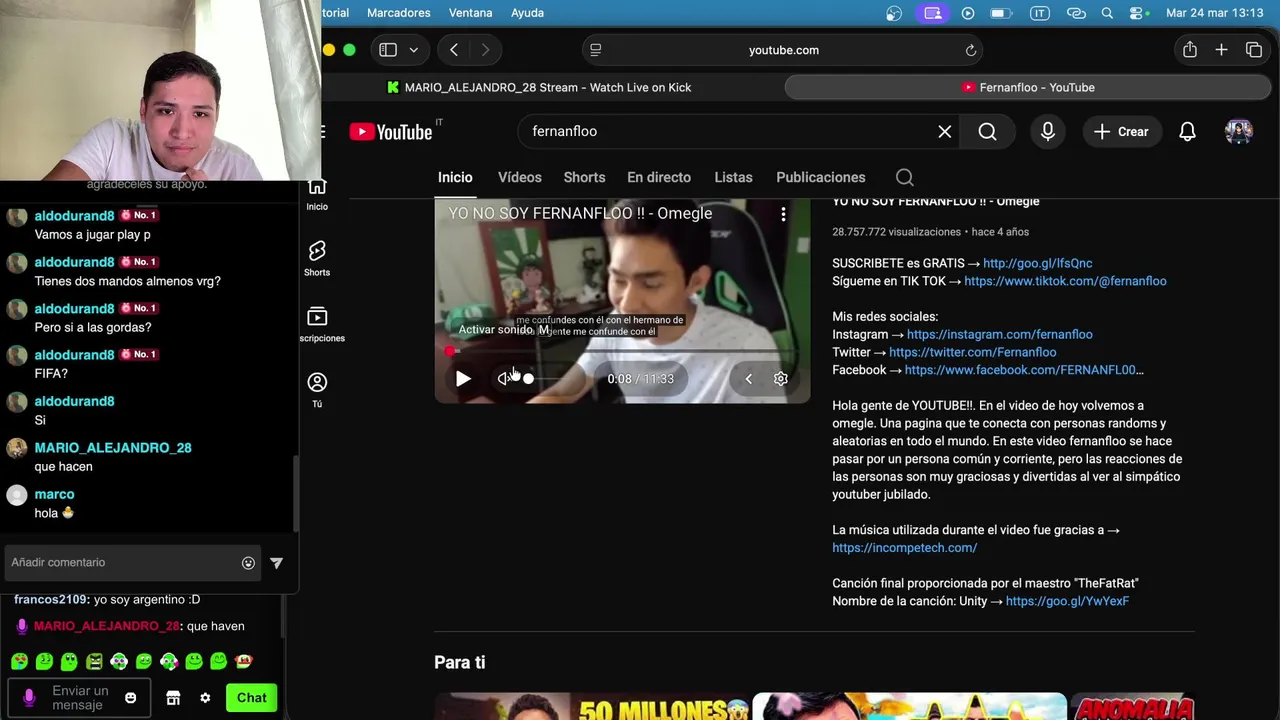Go back in Safari history
This screenshot has height=720, width=1280.
[x=454, y=50]
